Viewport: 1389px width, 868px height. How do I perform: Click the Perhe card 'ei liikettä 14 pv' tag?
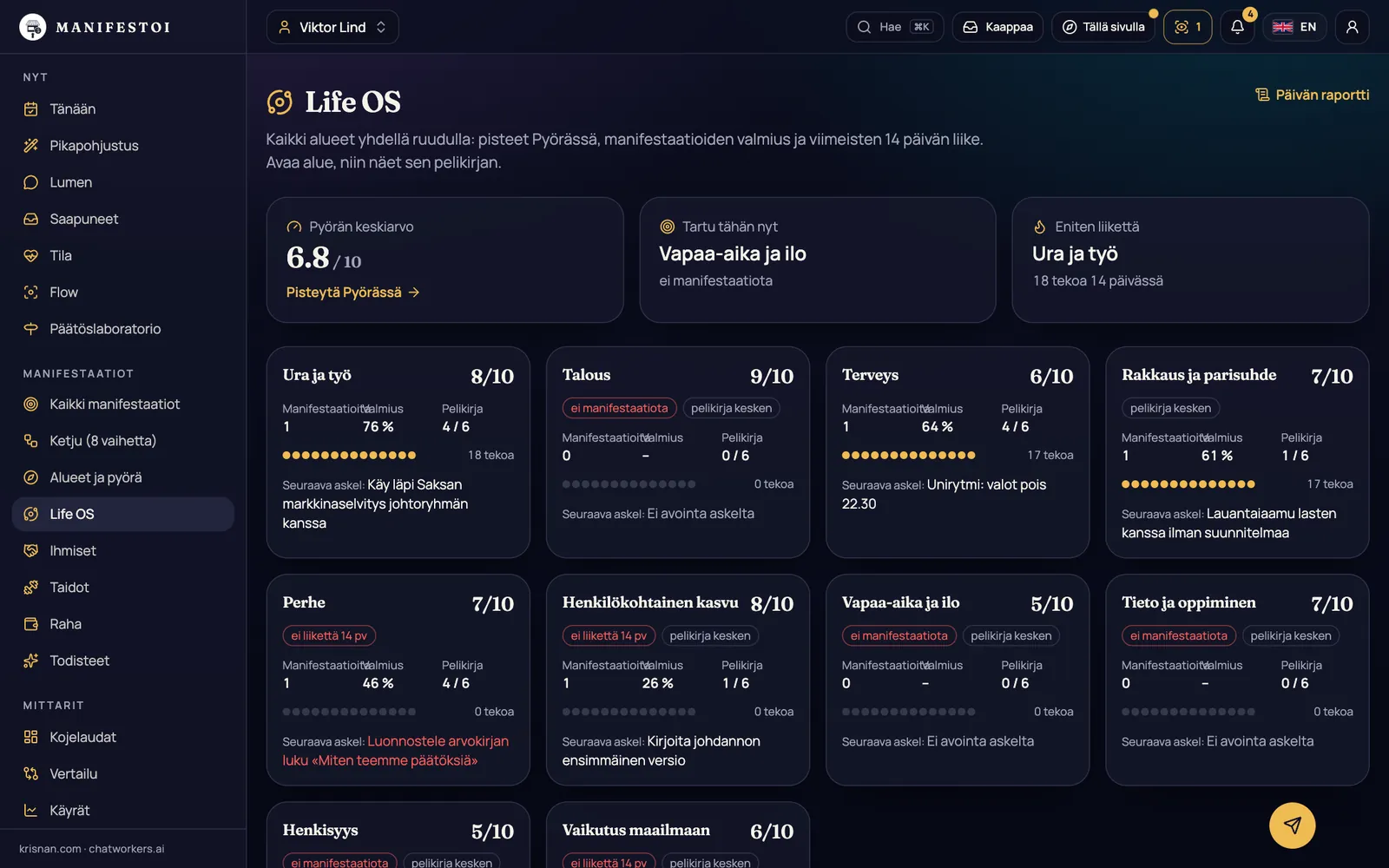tap(329, 635)
